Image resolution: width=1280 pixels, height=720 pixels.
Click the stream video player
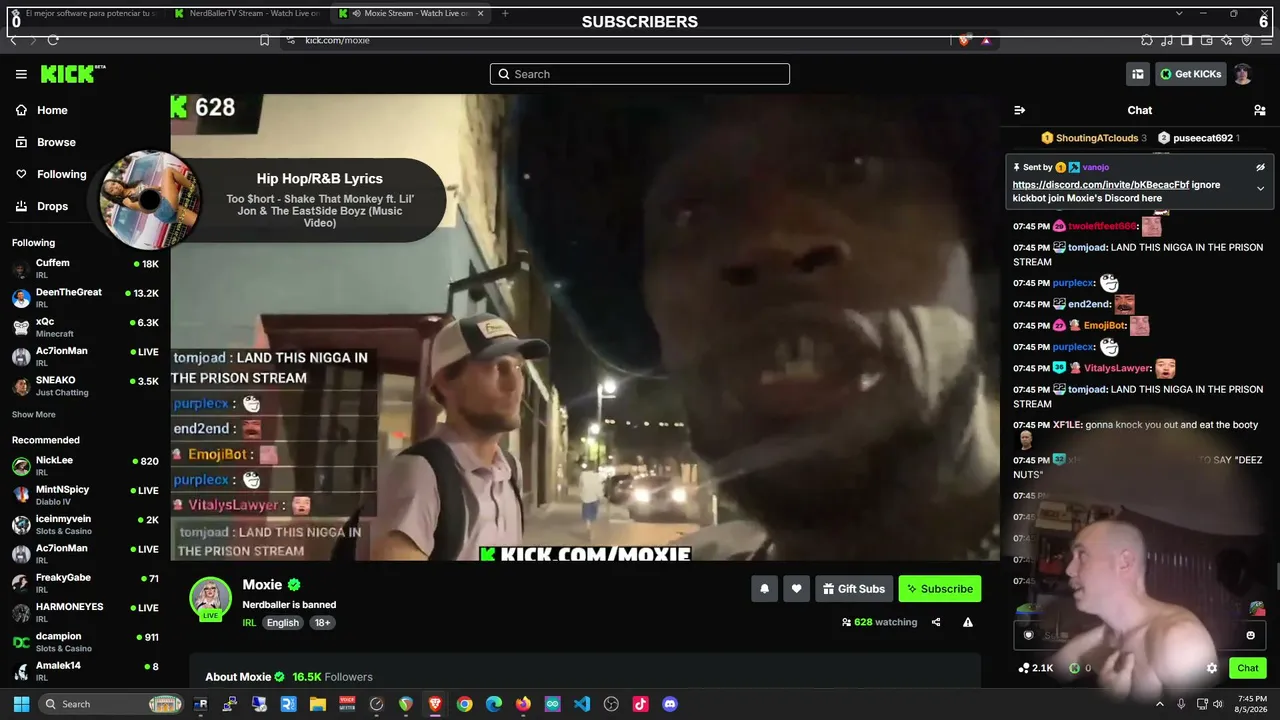585,327
